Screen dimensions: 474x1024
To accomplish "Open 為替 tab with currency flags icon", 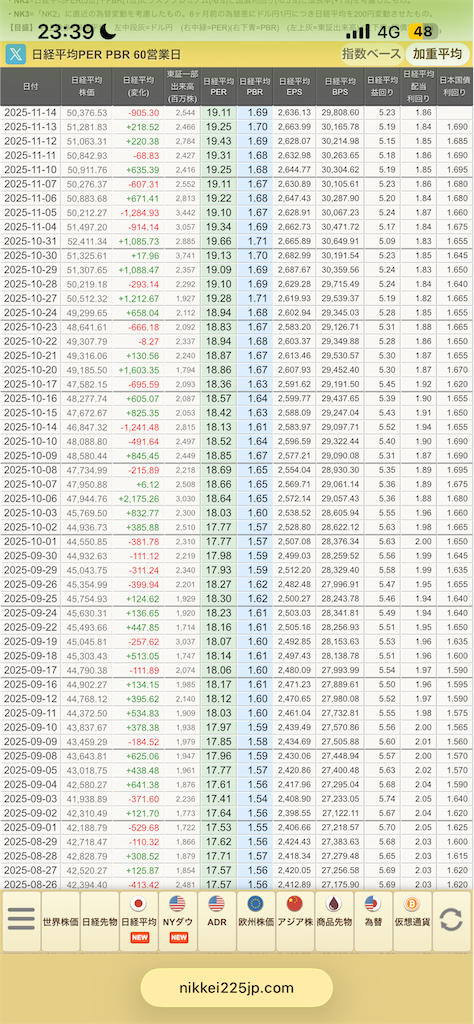I will (373, 921).
